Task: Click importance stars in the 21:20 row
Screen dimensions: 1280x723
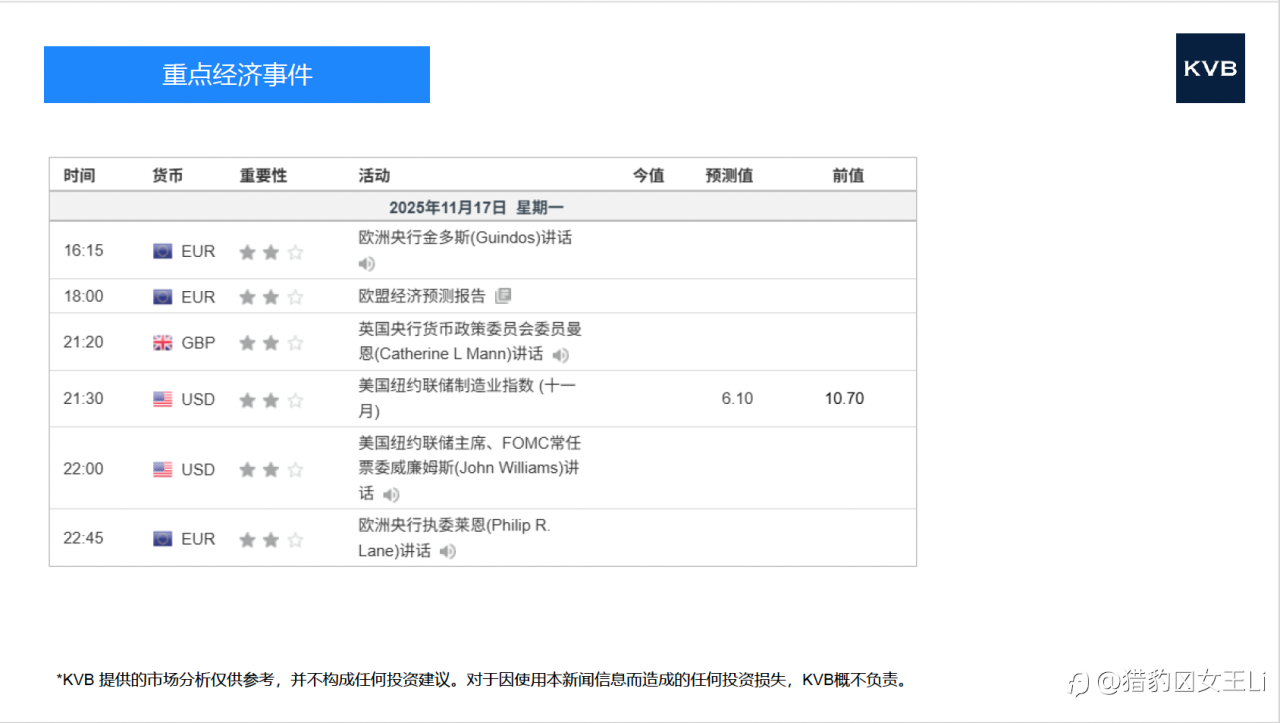Action: 271,343
